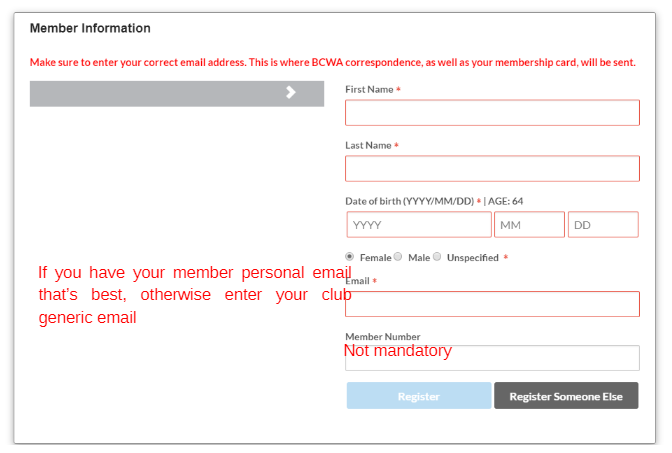Click the Date of birth label
The image size is (672, 453).
[x=409, y=201]
